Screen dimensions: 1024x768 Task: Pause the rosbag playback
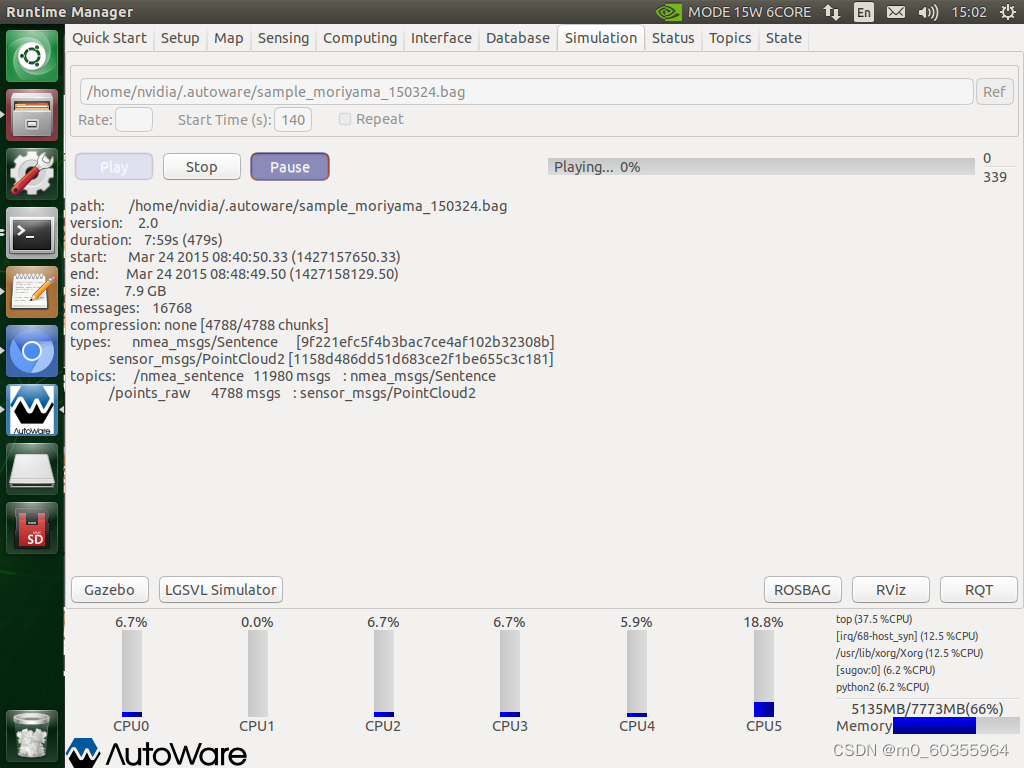[x=290, y=167]
